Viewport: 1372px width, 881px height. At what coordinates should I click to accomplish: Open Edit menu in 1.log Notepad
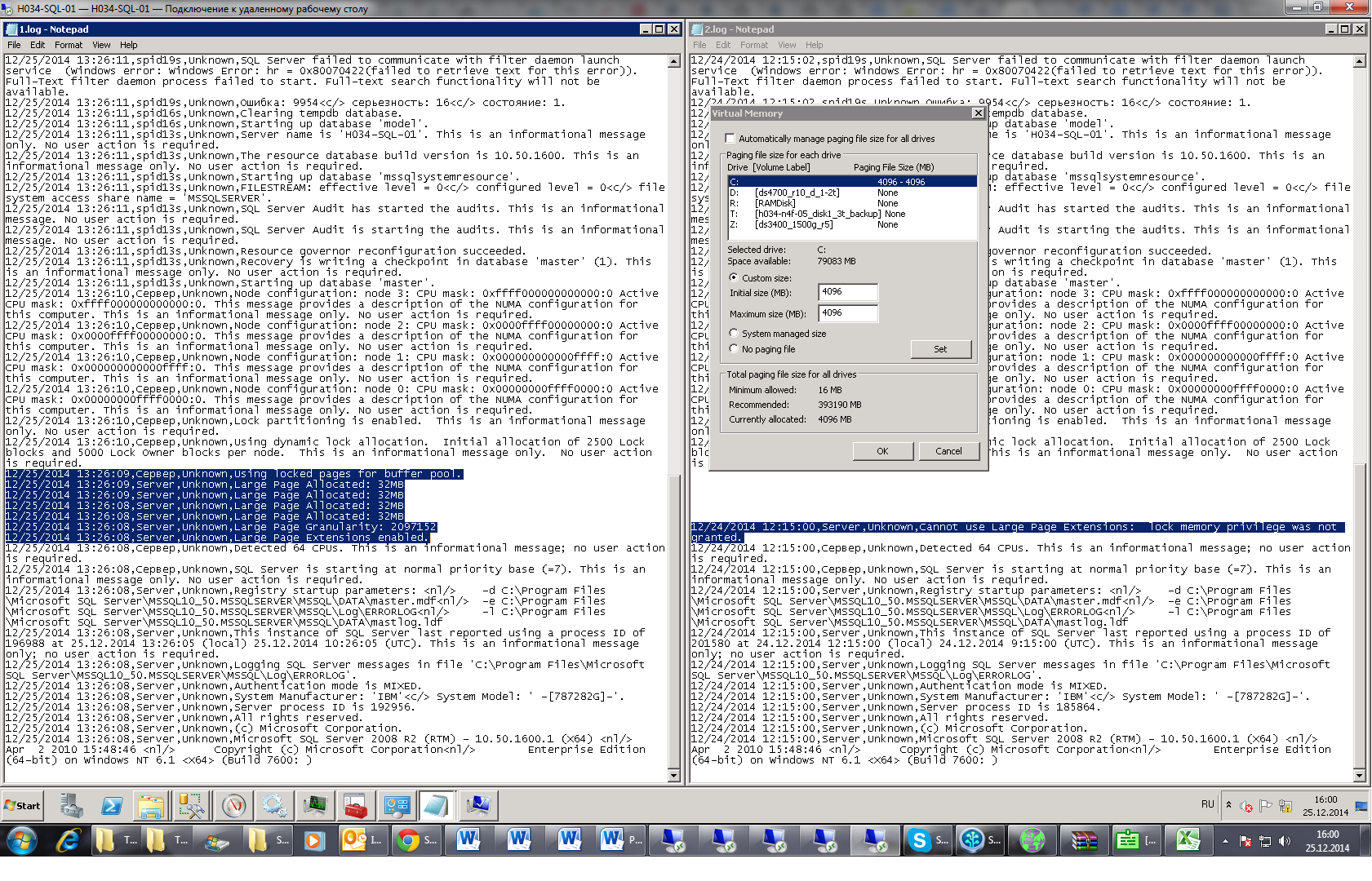click(38, 45)
